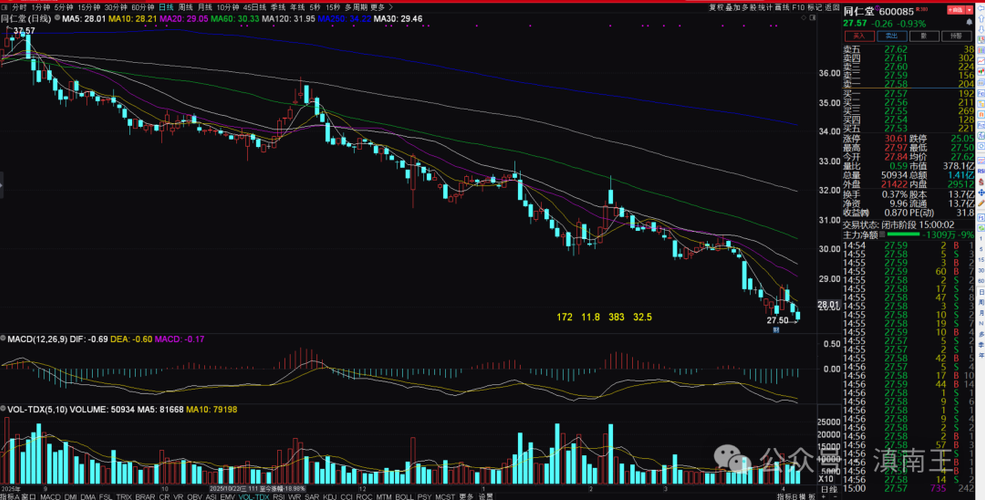The width and height of the screenshot is (985, 500).
Task: Select 季线 quarterly period
Action: [x=278, y=7]
